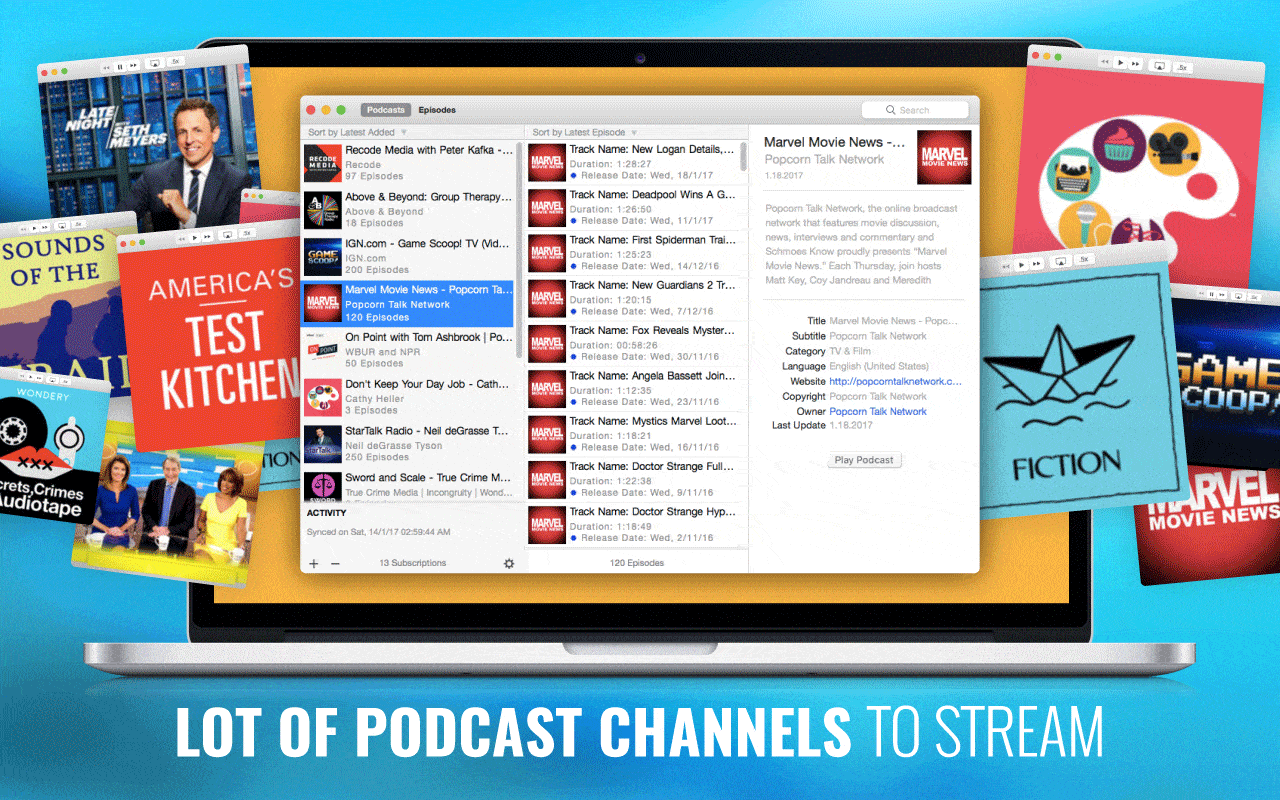Switch to the Episodes tab
The width and height of the screenshot is (1280, 800).
(x=437, y=110)
